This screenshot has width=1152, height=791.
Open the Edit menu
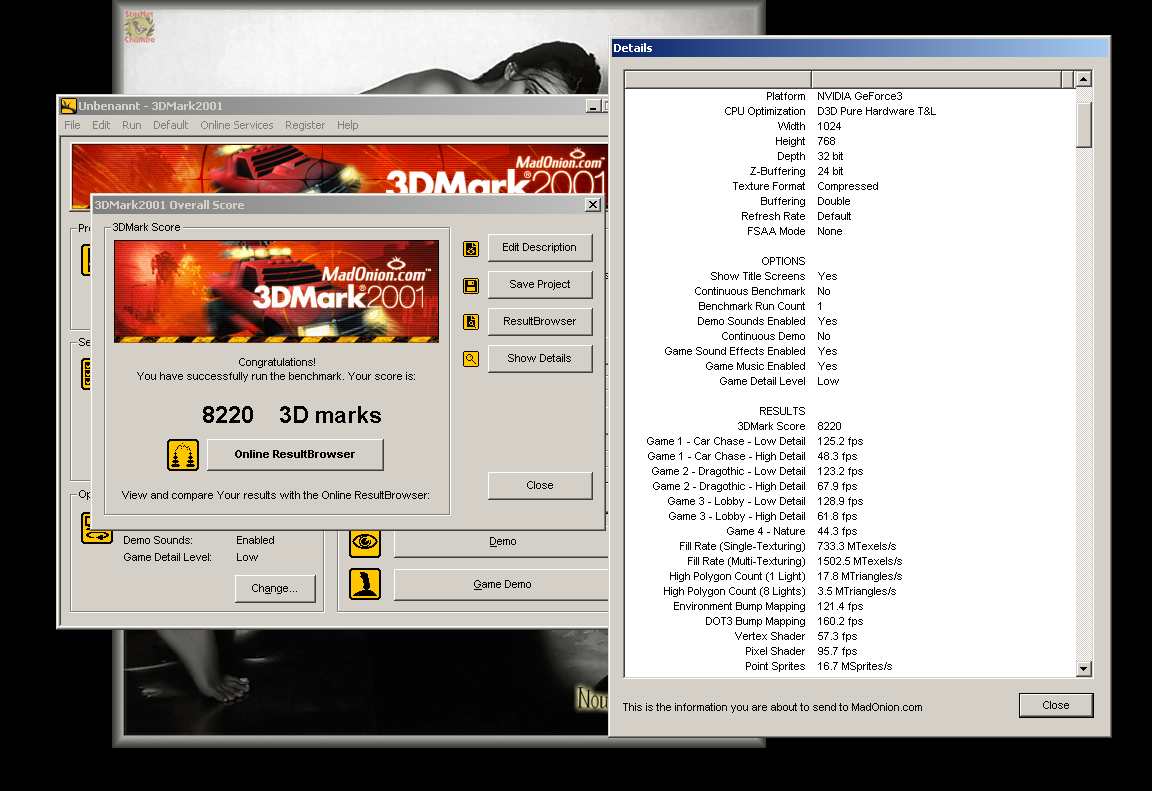[x=101, y=126]
